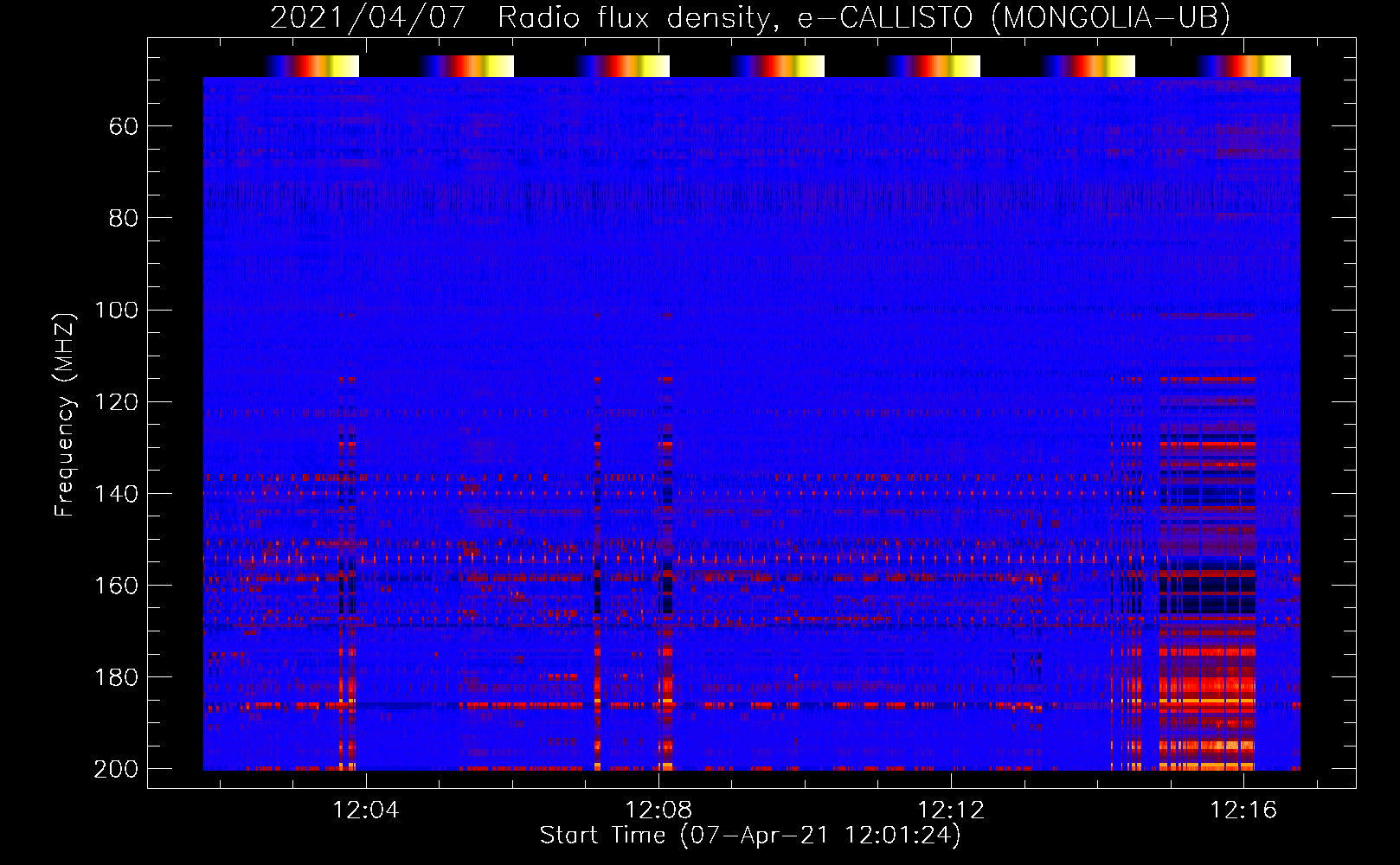Click the 'Start Time (07-Apr-21 12:01:24)' x-axis label

[x=750, y=836]
